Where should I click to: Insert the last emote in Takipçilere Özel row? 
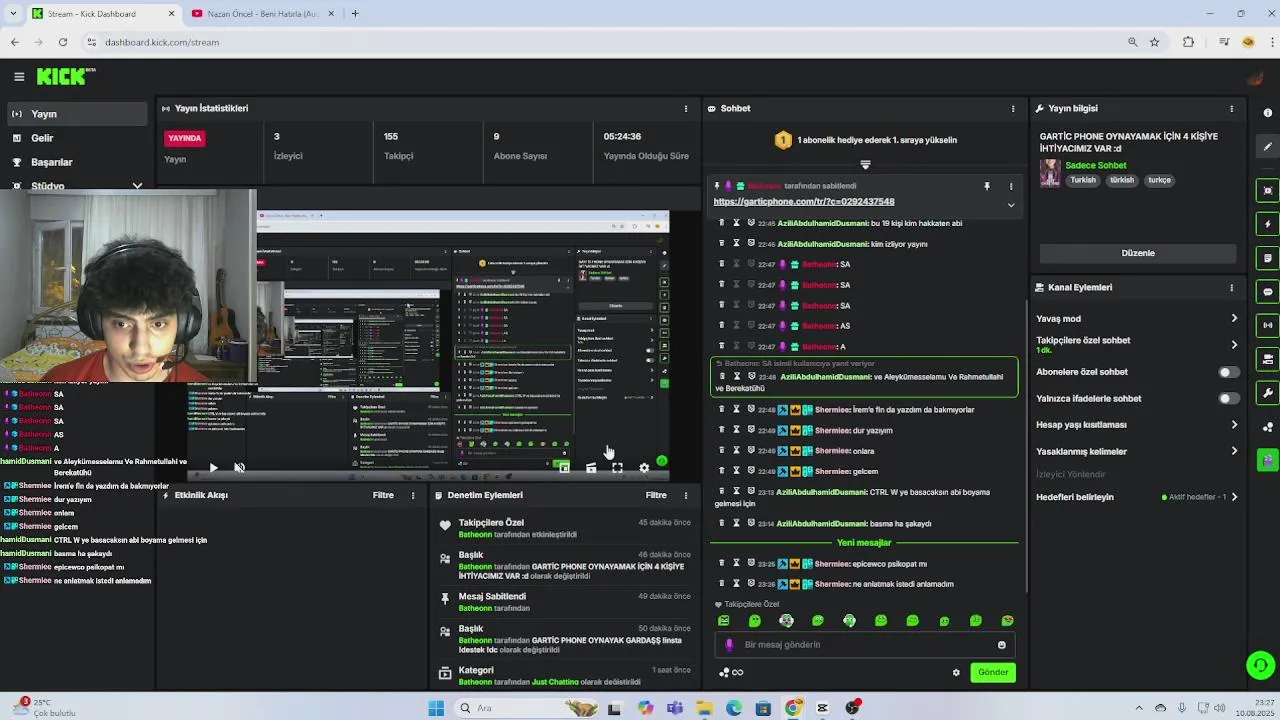(1007, 621)
